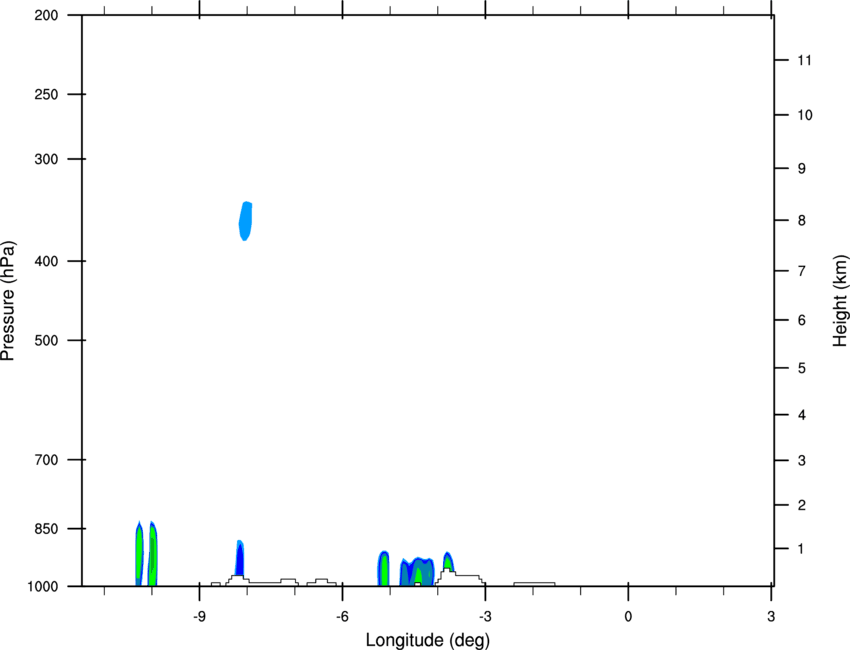Click the 5 km height label

coord(802,368)
